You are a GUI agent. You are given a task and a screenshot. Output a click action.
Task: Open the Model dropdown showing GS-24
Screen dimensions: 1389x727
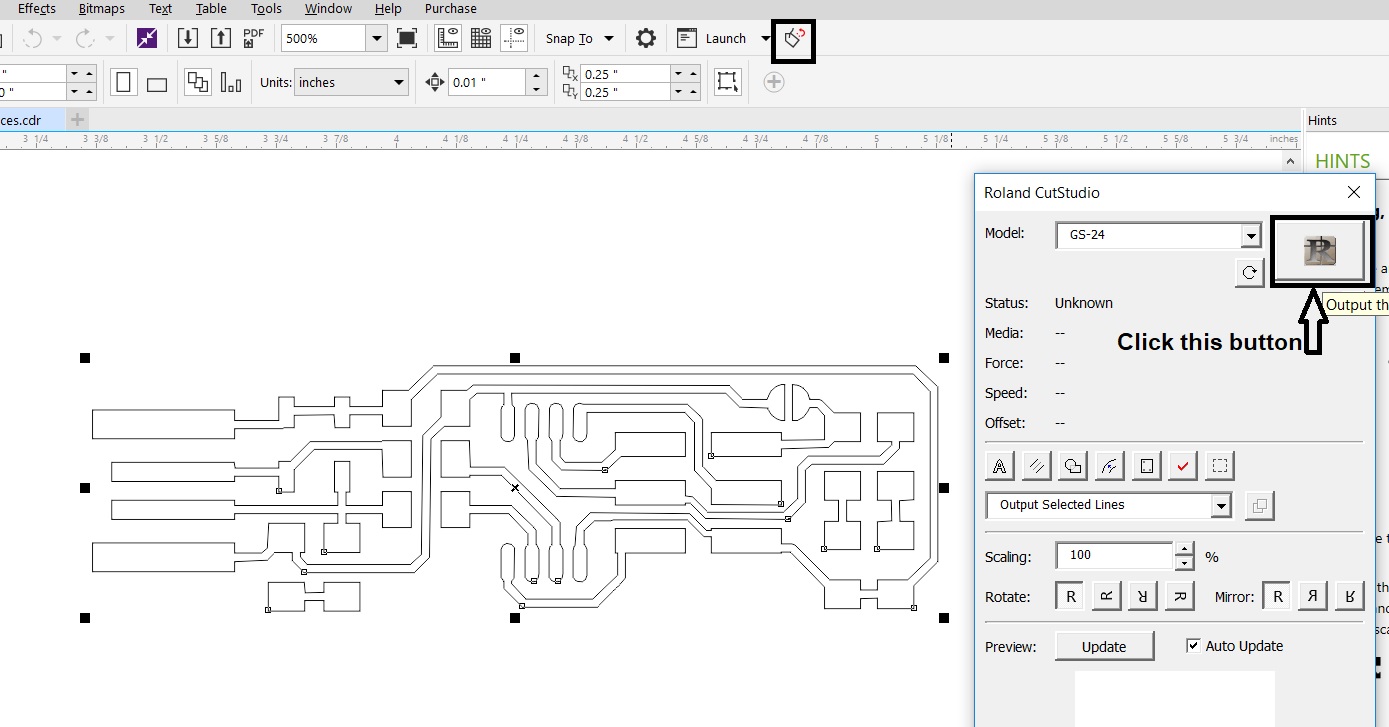click(x=1249, y=236)
